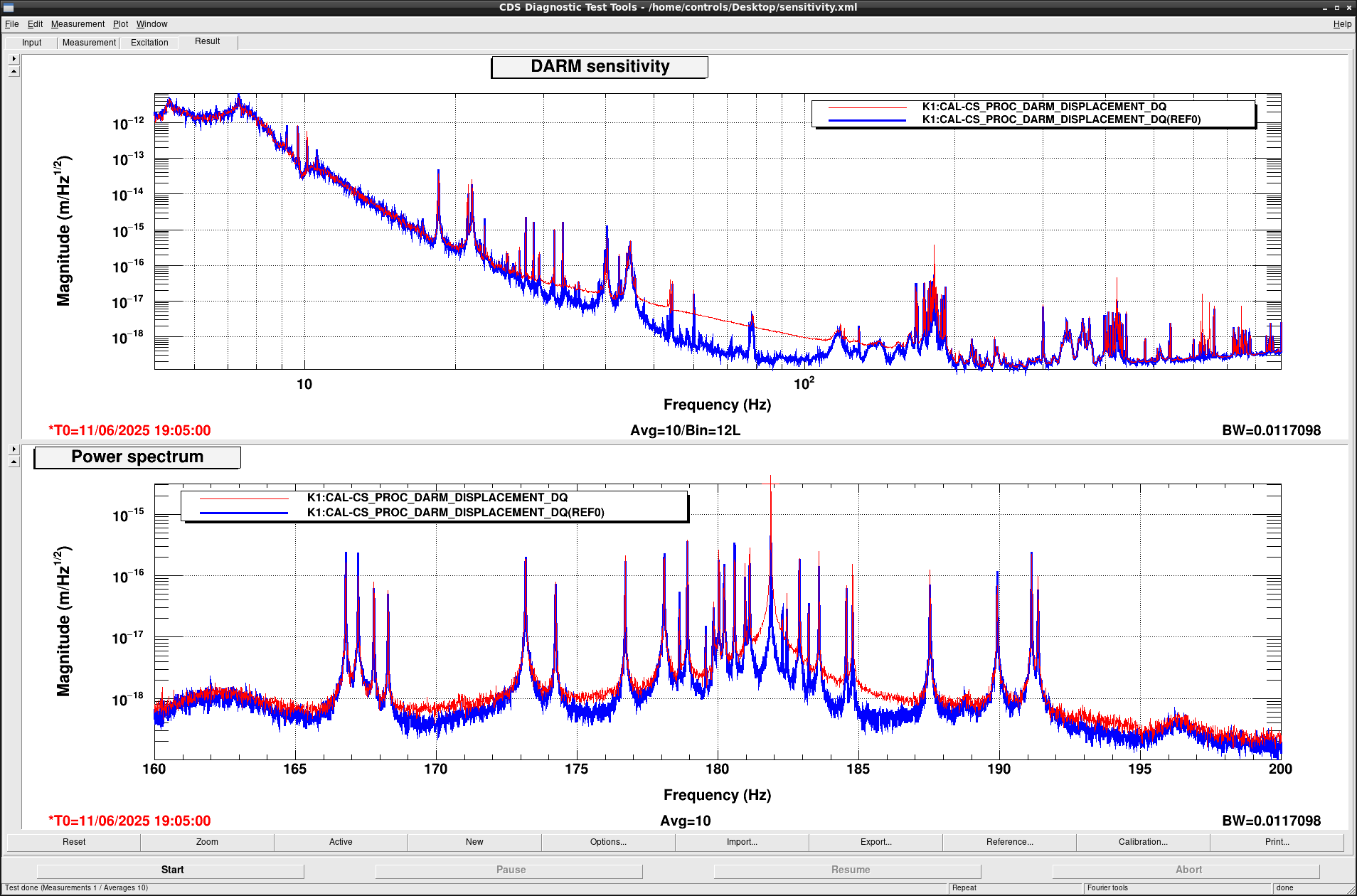
Task: Expand bottom plot options panel arrow
Action: point(14,449)
